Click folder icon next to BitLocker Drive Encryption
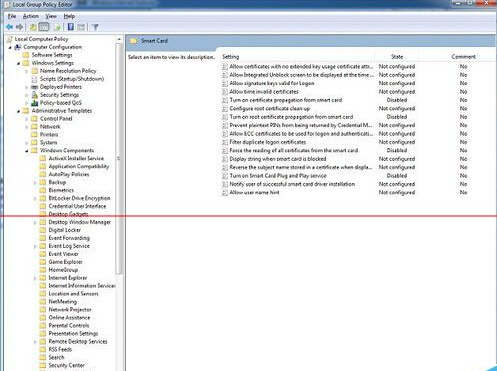 pos(43,198)
